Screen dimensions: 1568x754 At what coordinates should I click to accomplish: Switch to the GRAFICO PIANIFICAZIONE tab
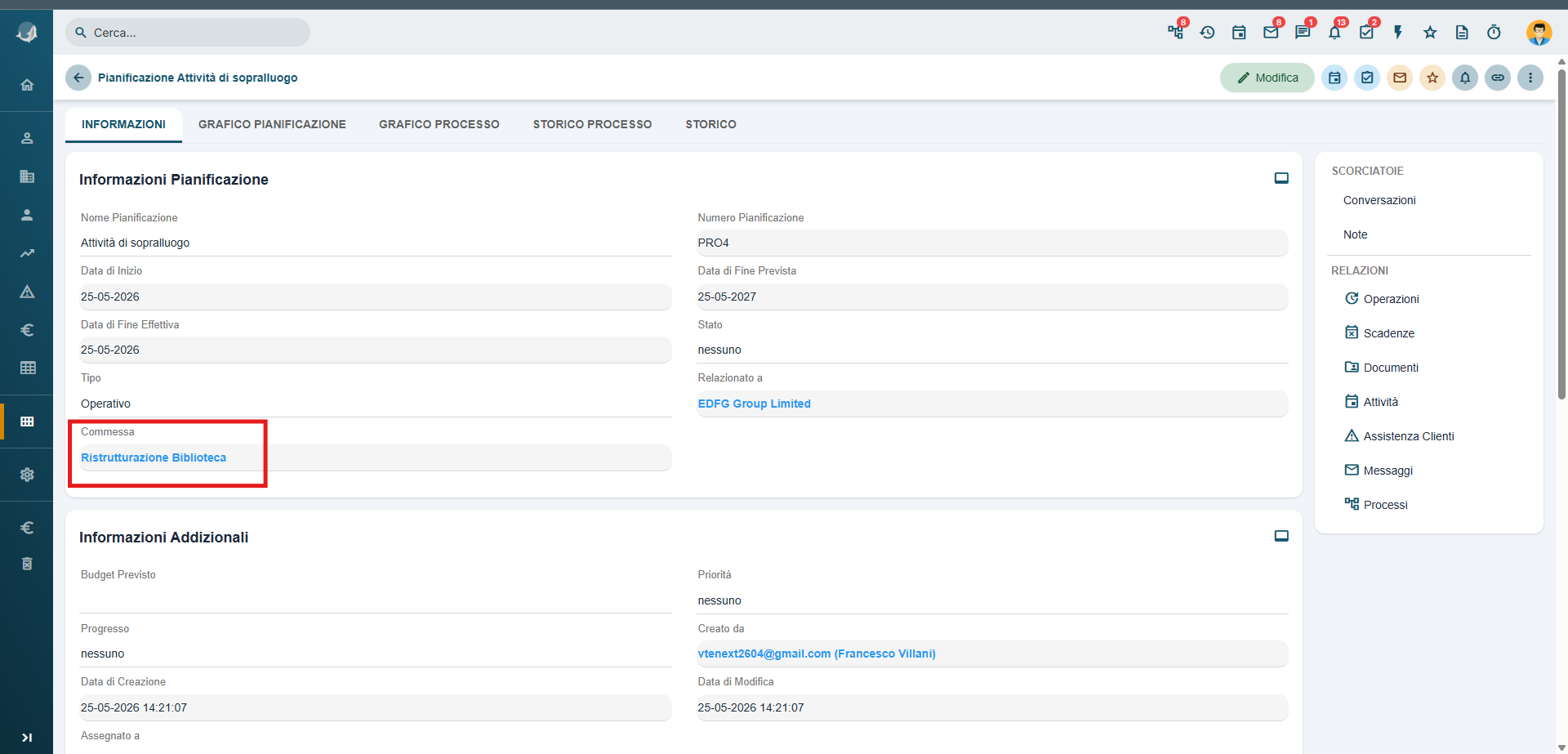(272, 124)
